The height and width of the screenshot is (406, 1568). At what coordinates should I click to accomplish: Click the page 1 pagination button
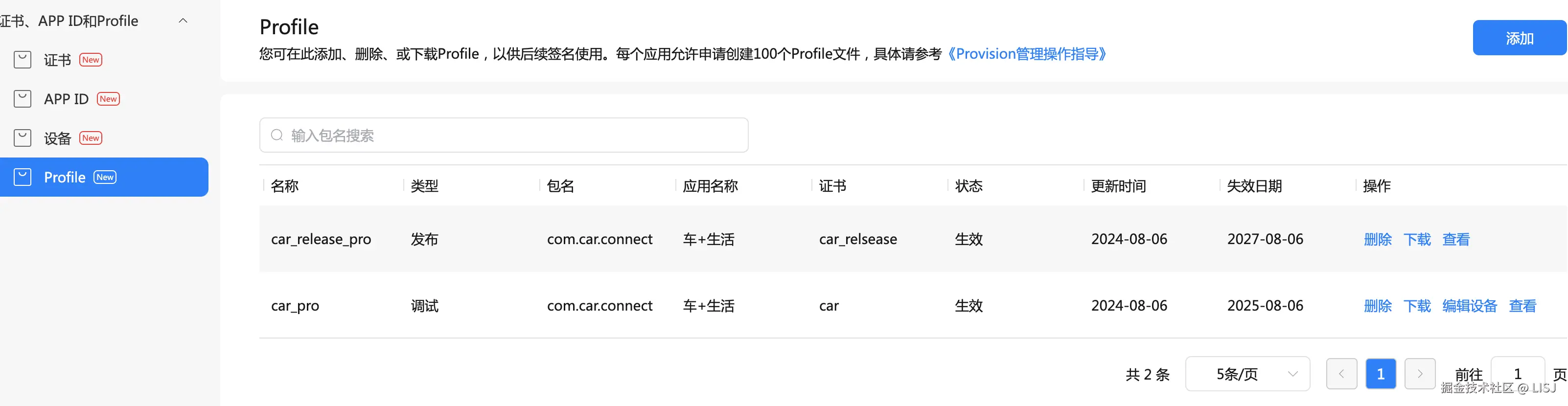click(x=1381, y=374)
